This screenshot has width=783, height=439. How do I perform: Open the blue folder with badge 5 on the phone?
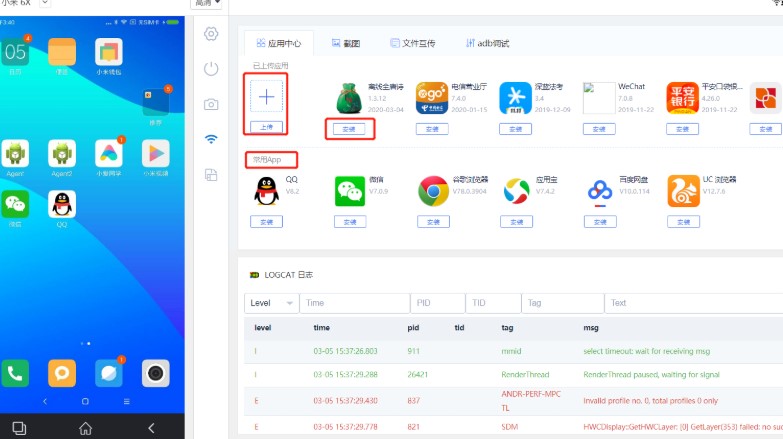156,102
